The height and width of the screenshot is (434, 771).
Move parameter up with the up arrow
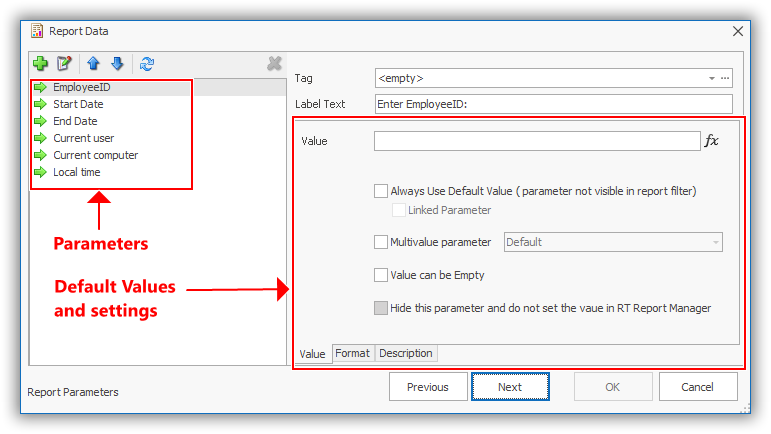coord(93,63)
